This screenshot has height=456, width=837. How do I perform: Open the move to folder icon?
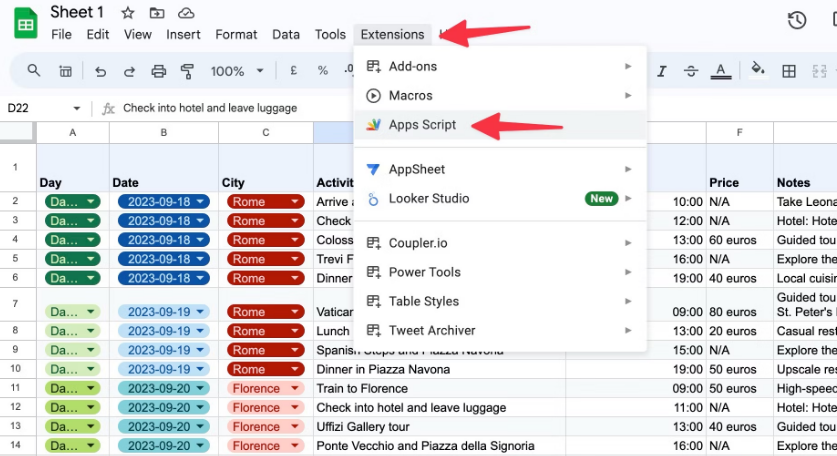click(156, 13)
